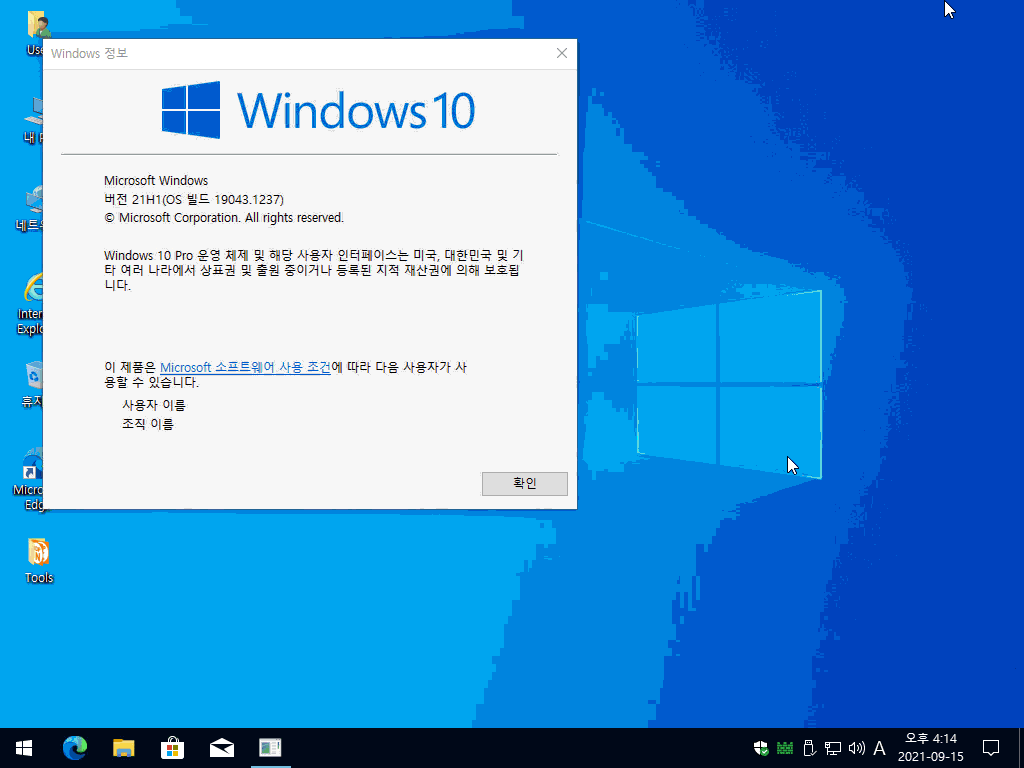Viewport: 1024px width, 768px height.
Task: Open the Start menu Windows button
Action: pos(24,748)
